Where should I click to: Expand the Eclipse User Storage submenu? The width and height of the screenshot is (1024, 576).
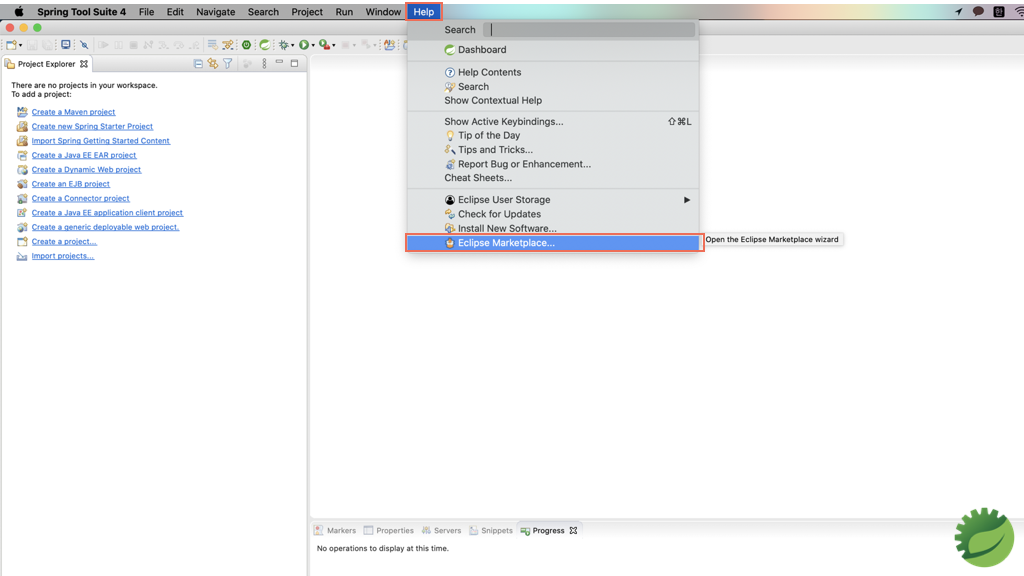[x=553, y=200]
